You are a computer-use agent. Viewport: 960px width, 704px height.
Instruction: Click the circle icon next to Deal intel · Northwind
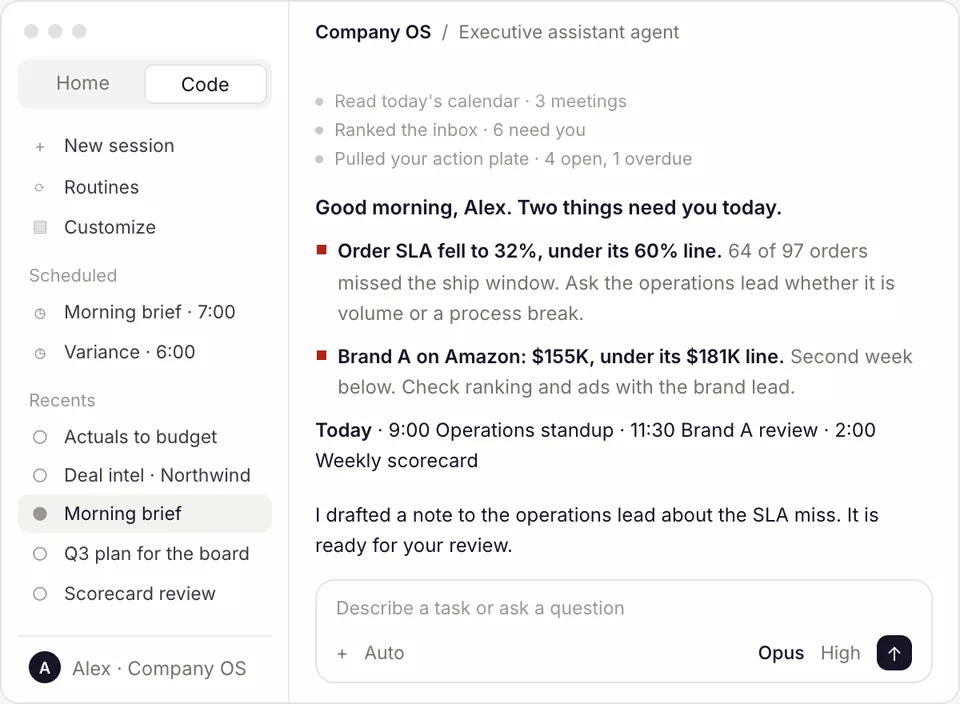pos(40,476)
